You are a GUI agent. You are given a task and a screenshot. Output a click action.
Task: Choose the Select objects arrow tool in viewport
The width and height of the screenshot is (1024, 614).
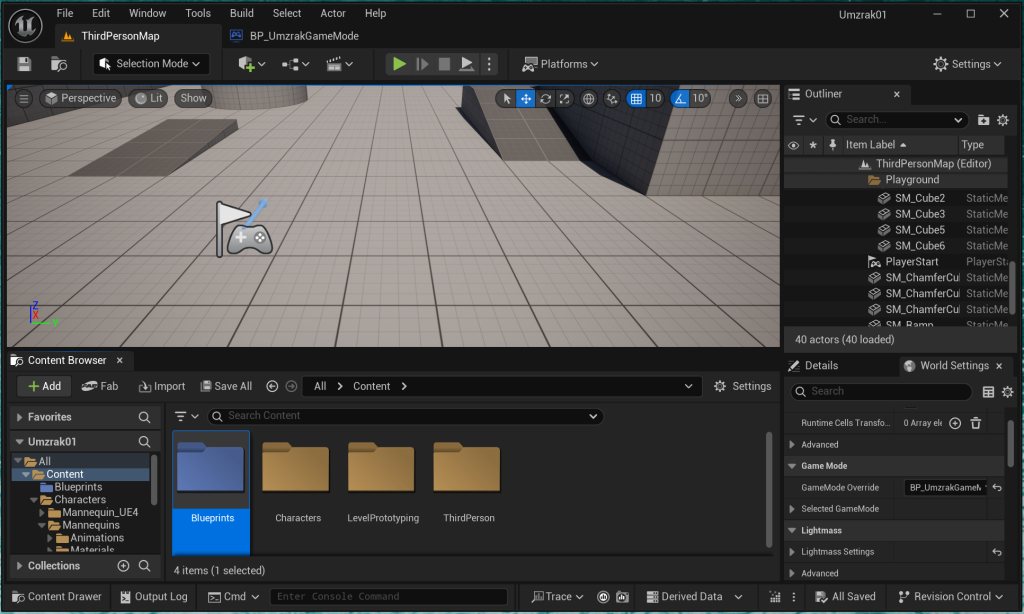click(x=506, y=98)
